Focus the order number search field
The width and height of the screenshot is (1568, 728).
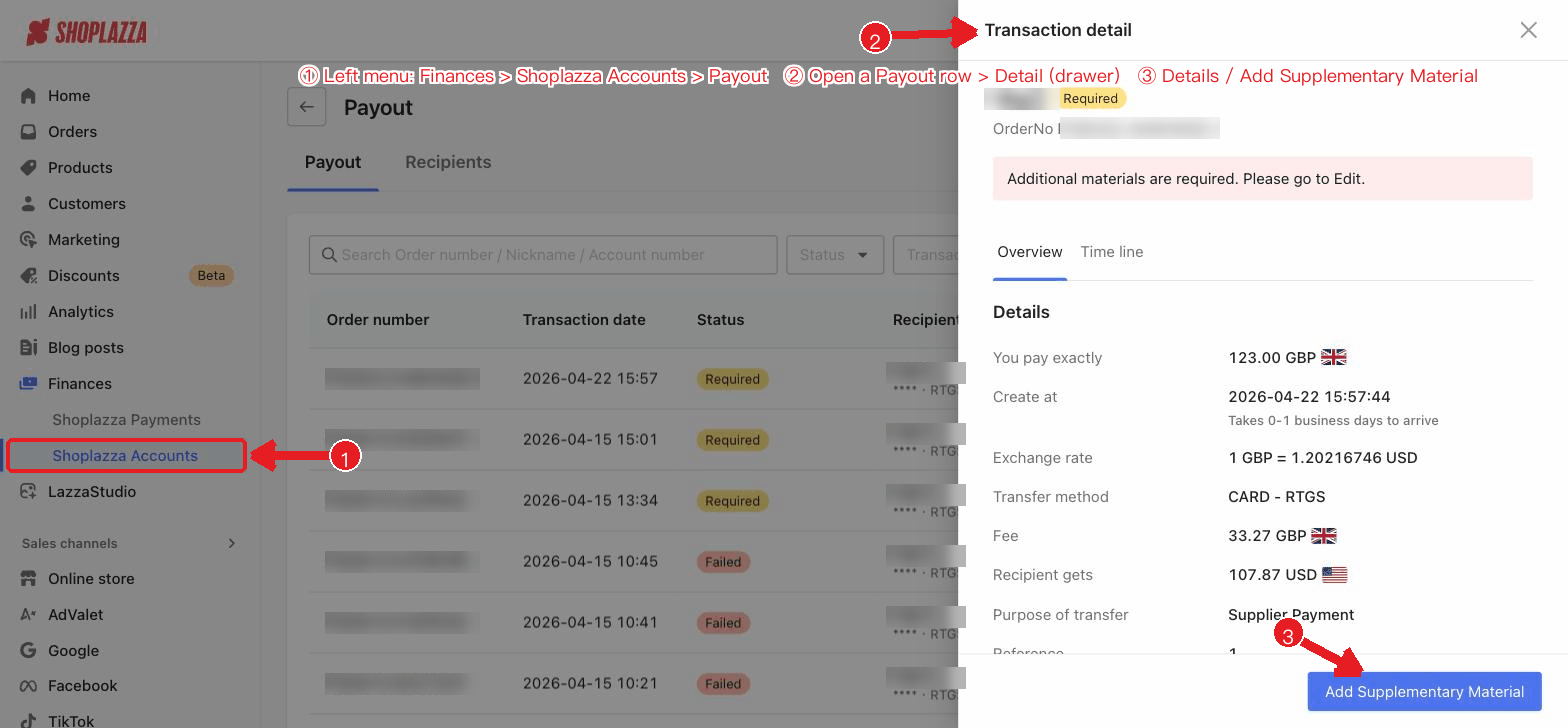click(x=543, y=255)
